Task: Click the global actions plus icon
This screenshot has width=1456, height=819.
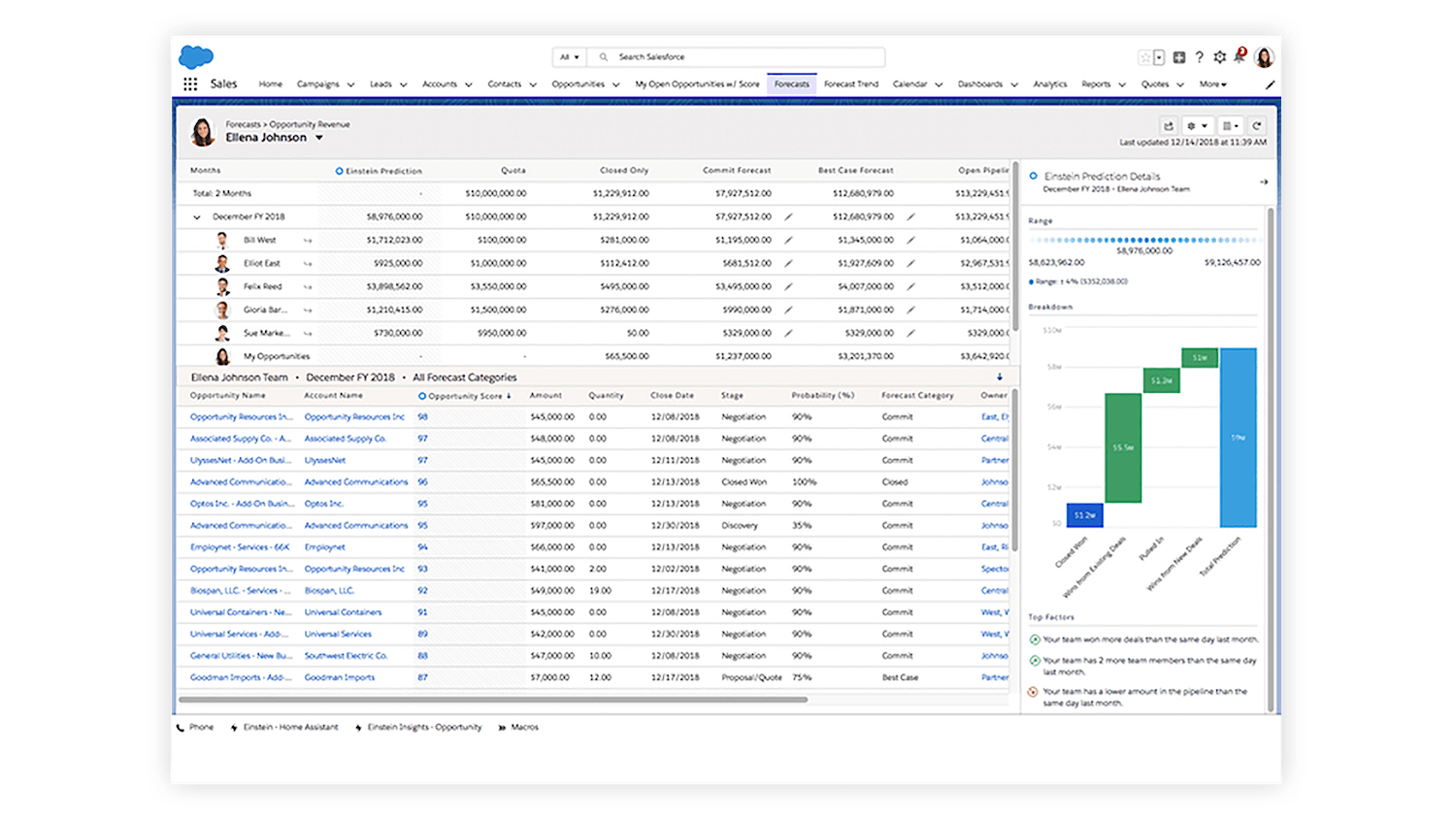Action: pyautogui.click(x=1179, y=57)
